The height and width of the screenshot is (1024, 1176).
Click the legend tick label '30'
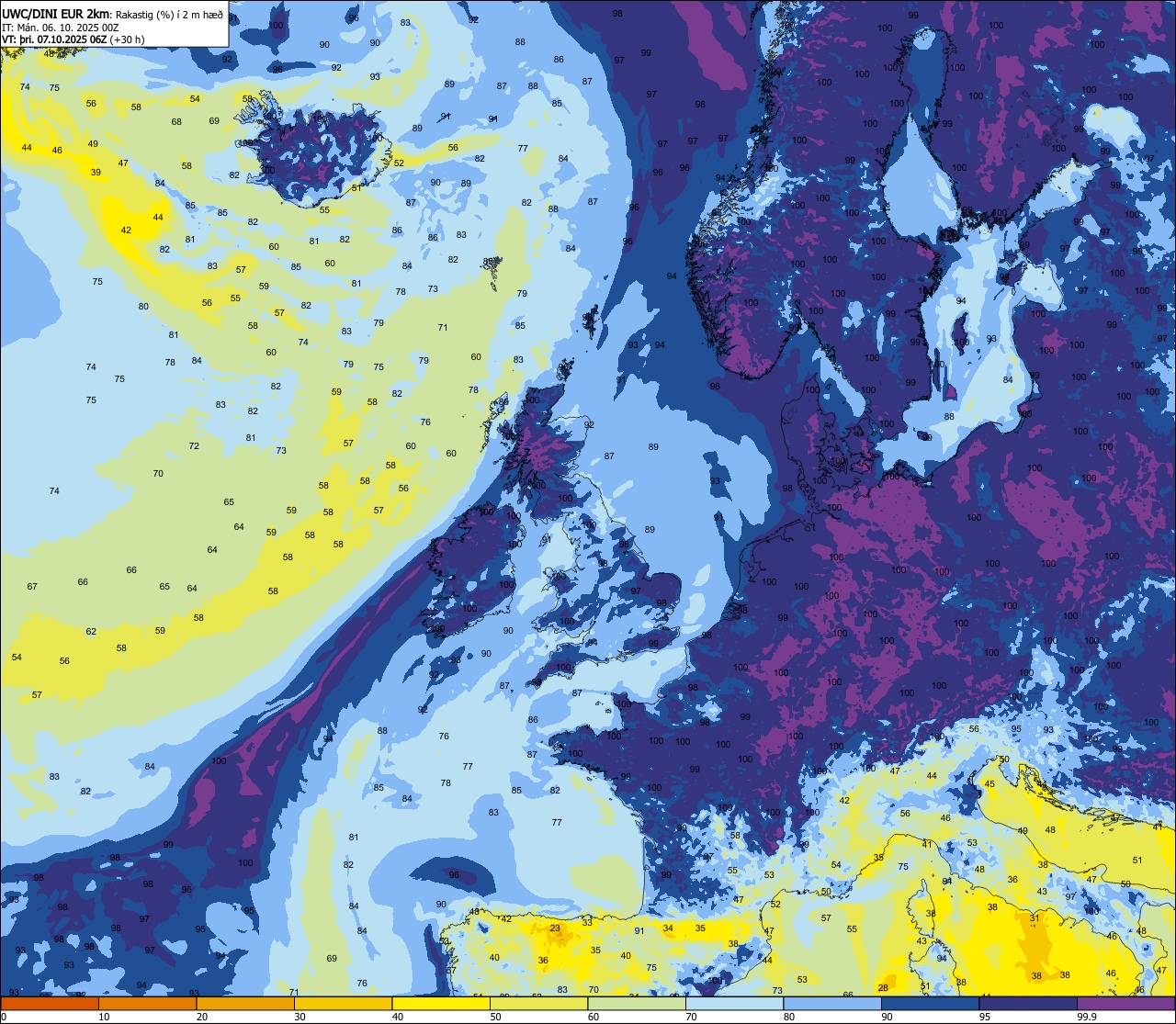point(300,1017)
